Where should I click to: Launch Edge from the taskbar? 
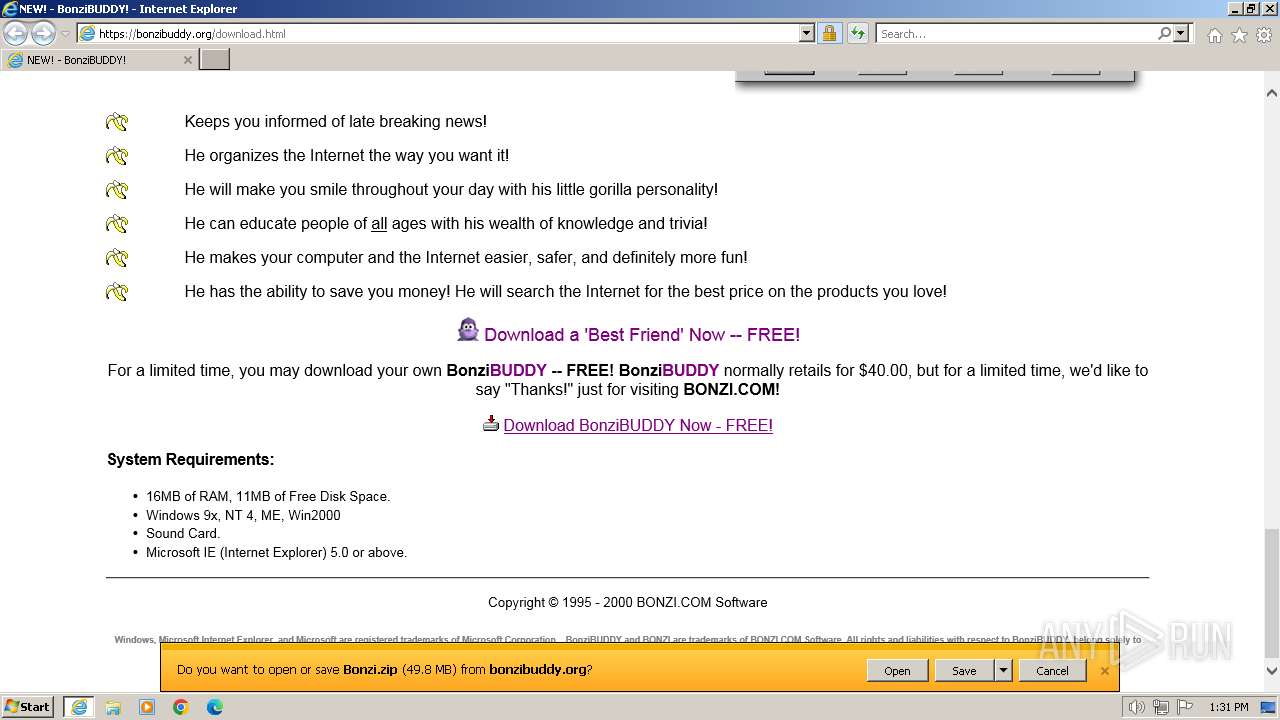[215, 707]
